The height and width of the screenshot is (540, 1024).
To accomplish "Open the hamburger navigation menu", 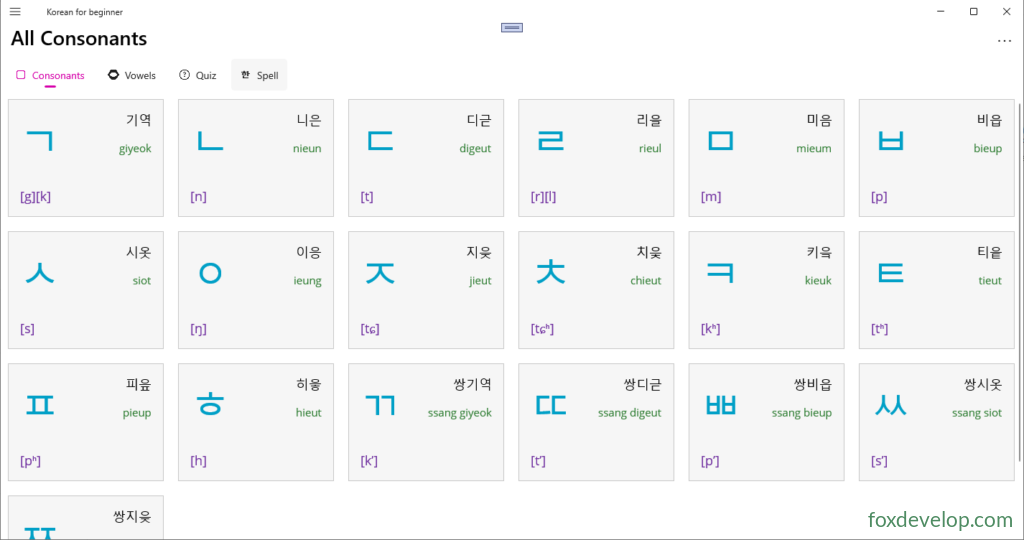I will (x=15, y=12).
